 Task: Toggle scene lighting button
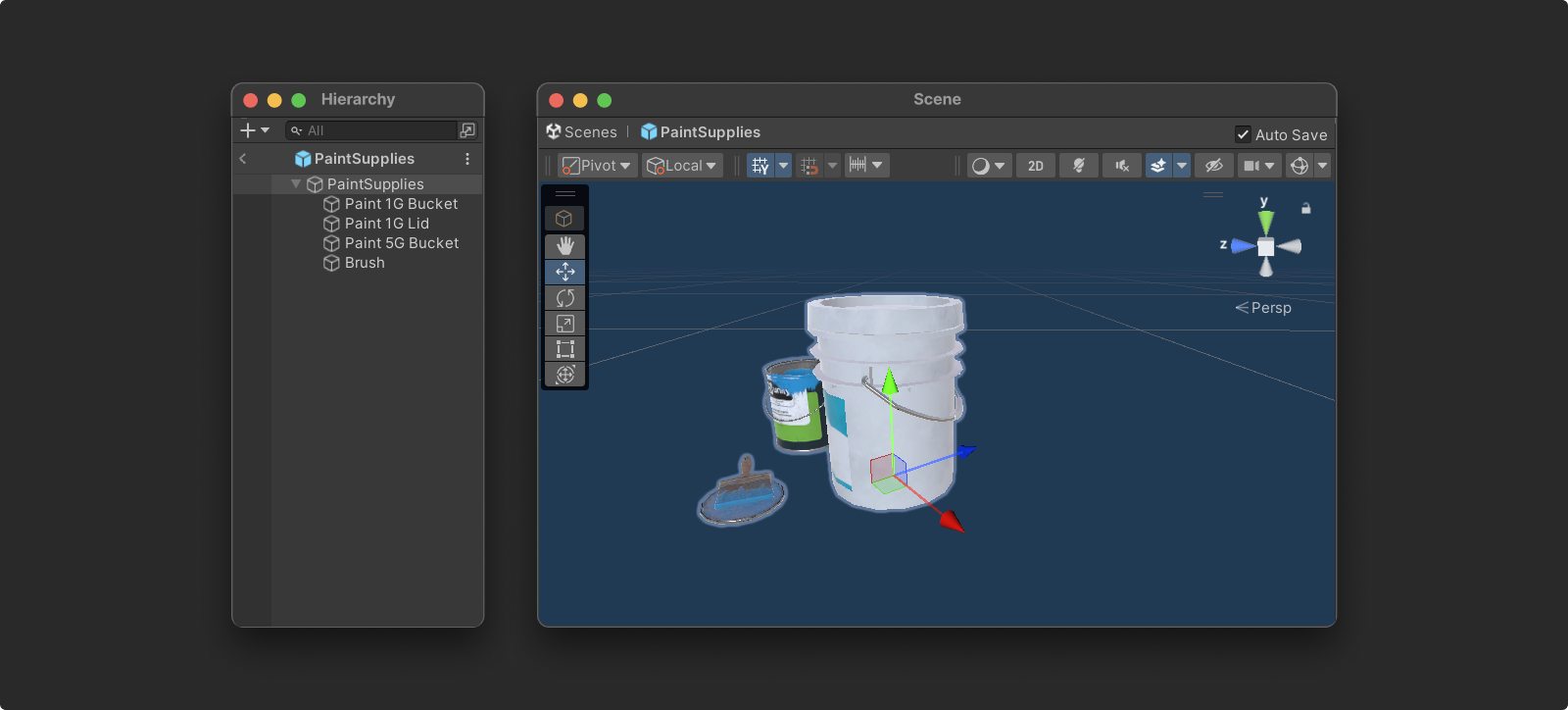1079,166
